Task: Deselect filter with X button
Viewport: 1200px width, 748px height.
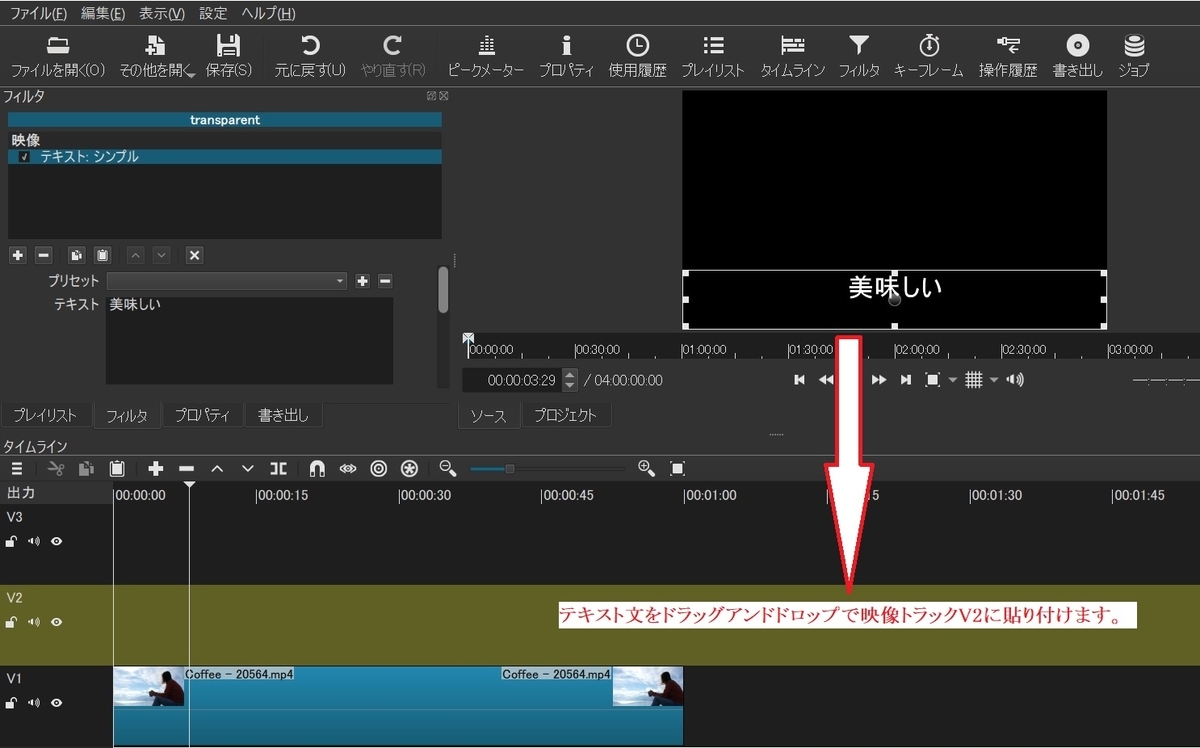Action: tap(195, 255)
